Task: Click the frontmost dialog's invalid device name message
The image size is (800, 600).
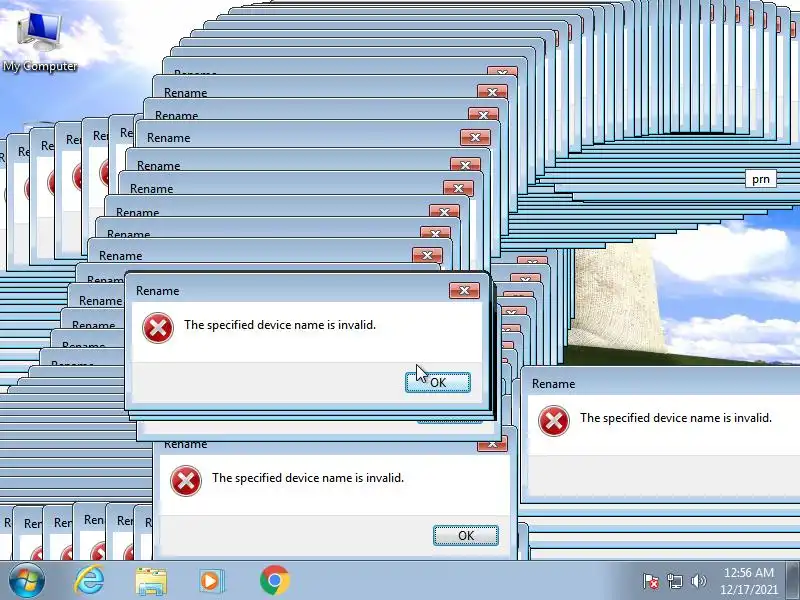Action: 280,325
